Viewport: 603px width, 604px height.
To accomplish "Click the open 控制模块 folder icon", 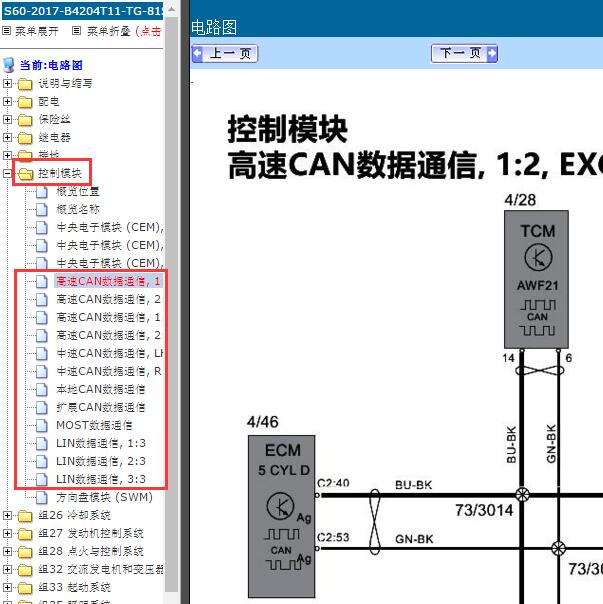I will pos(25,174).
